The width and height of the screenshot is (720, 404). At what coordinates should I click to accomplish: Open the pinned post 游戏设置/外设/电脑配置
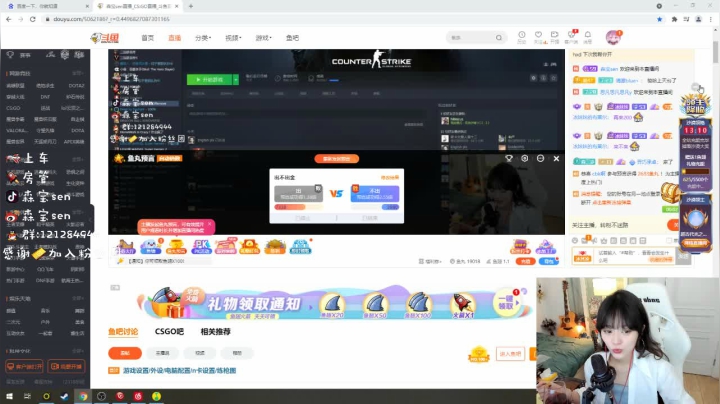(180, 370)
